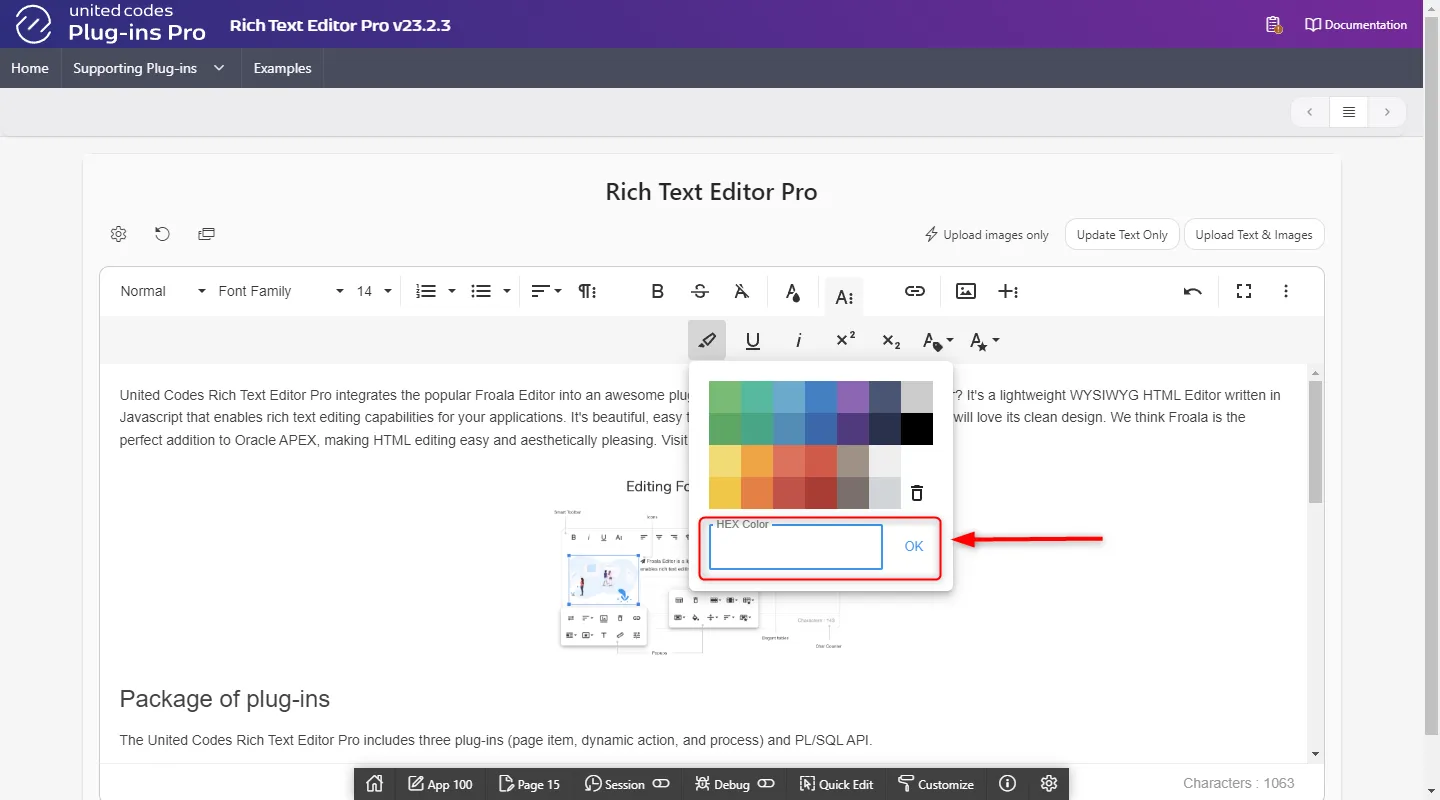Clear text formatting icon
Screen dimensions: 1440x800
(741, 291)
